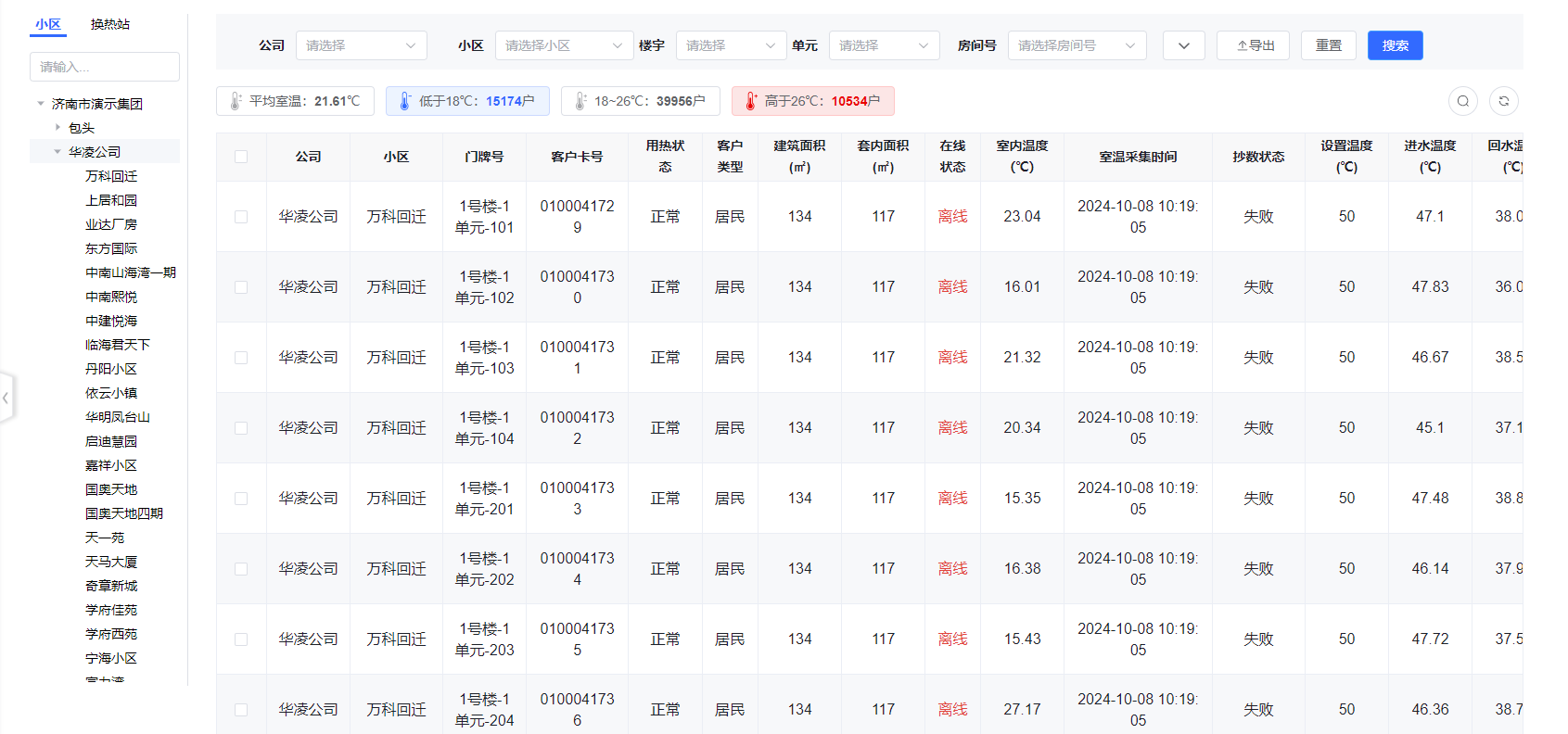Screen dimensions: 1568x734
Task: Click the 导出 export button
Action: point(1253,45)
